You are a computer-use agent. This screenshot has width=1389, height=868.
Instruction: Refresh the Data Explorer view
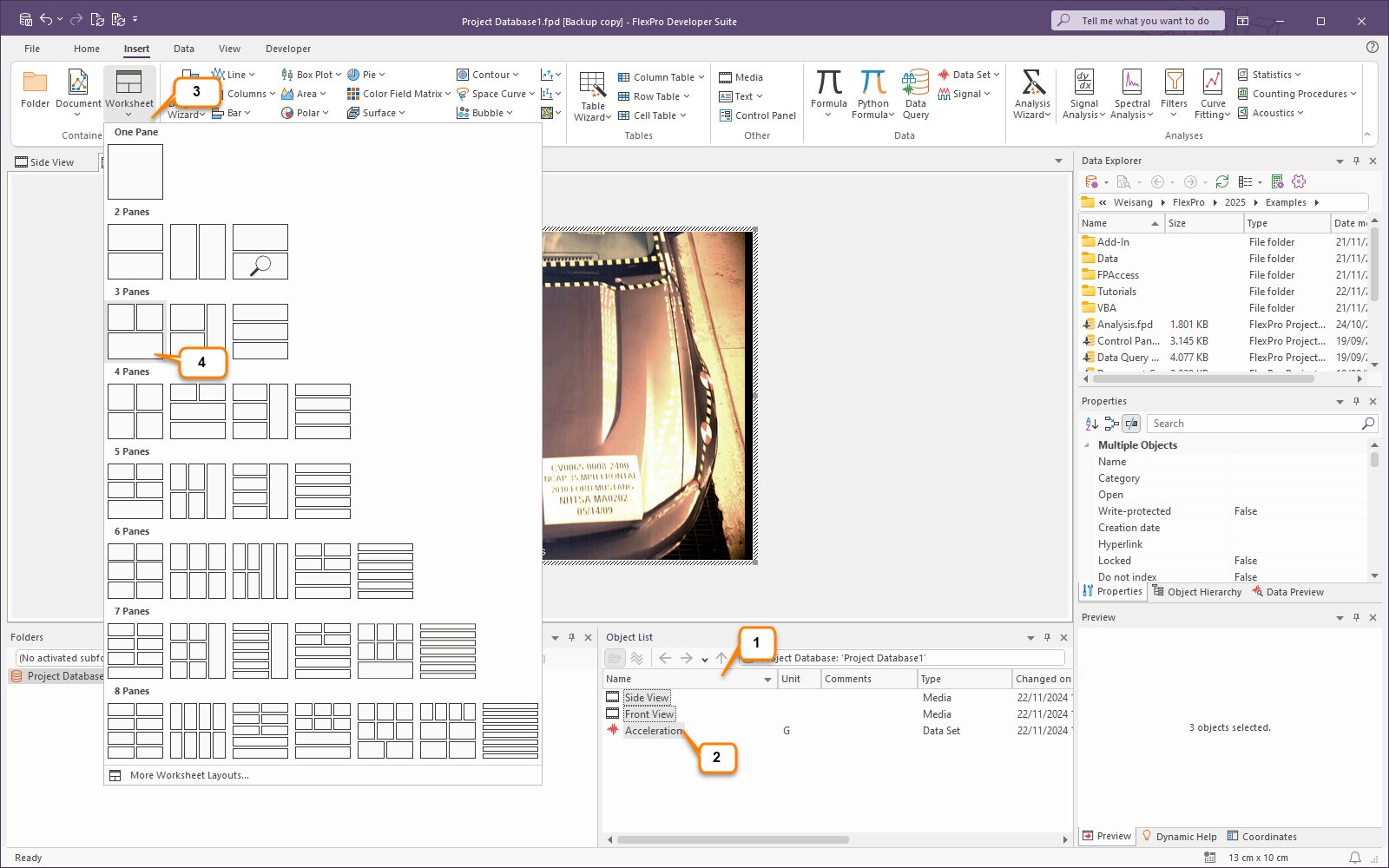1222,181
